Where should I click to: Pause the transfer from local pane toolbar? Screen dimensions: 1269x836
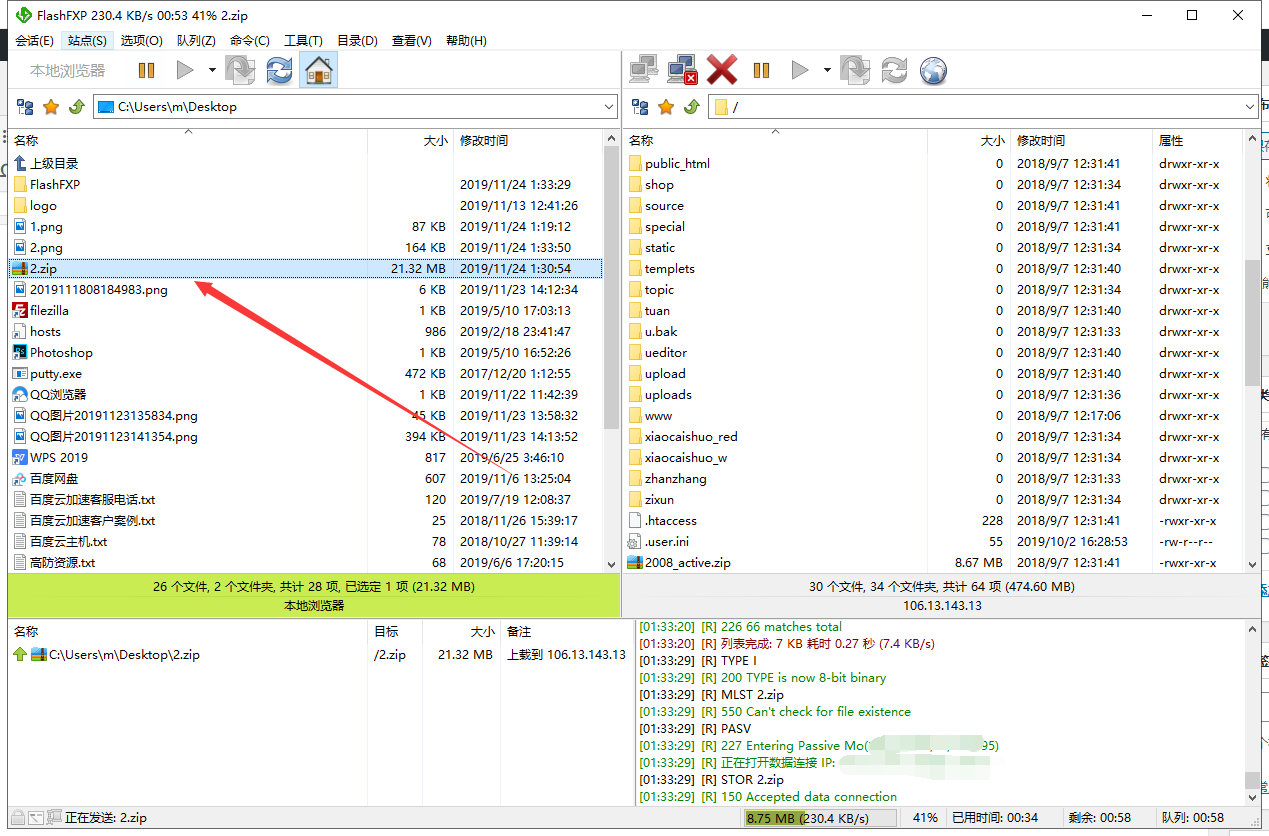(x=147, y=70)
